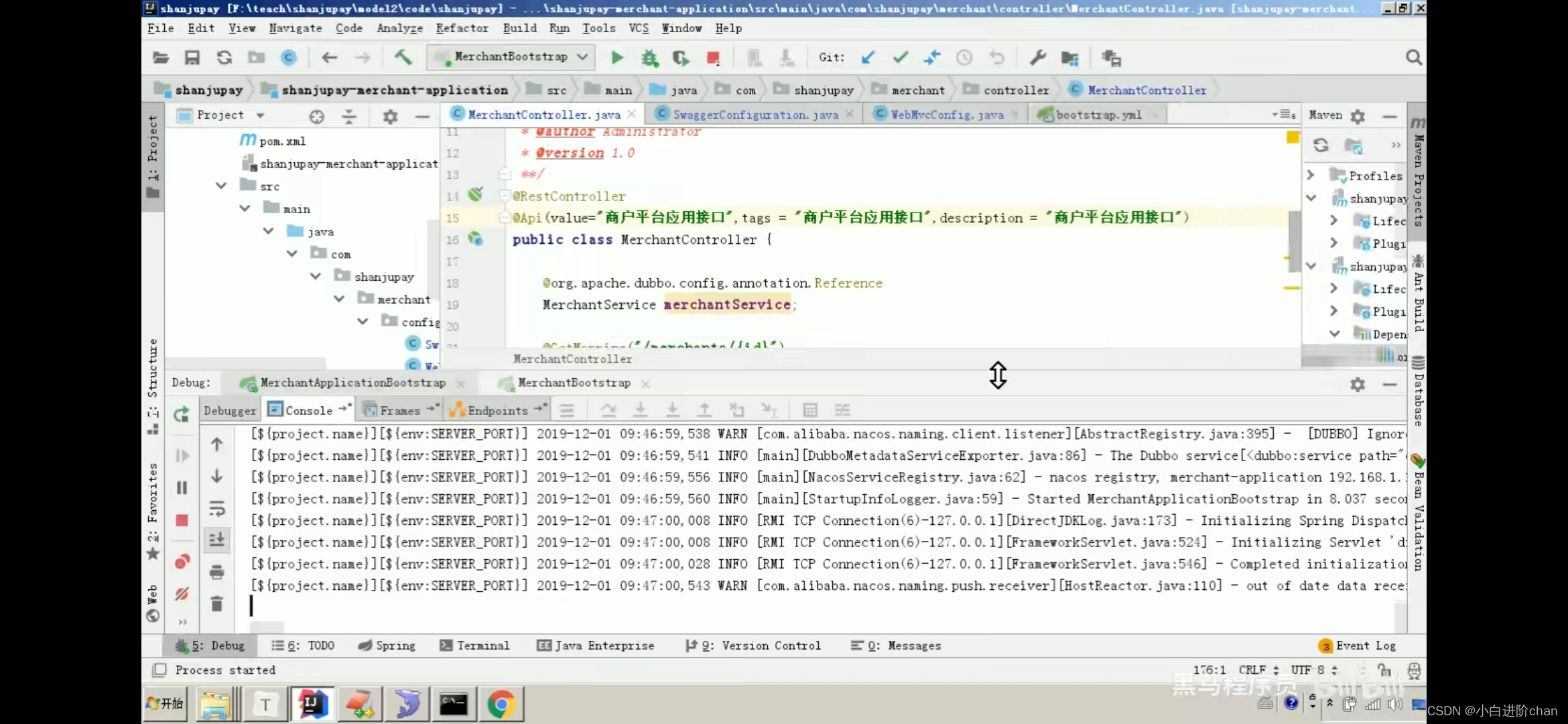This screenshot has width=1568, height=724.
Task: Stop the running process in toolbar
Action: (713, 58)
